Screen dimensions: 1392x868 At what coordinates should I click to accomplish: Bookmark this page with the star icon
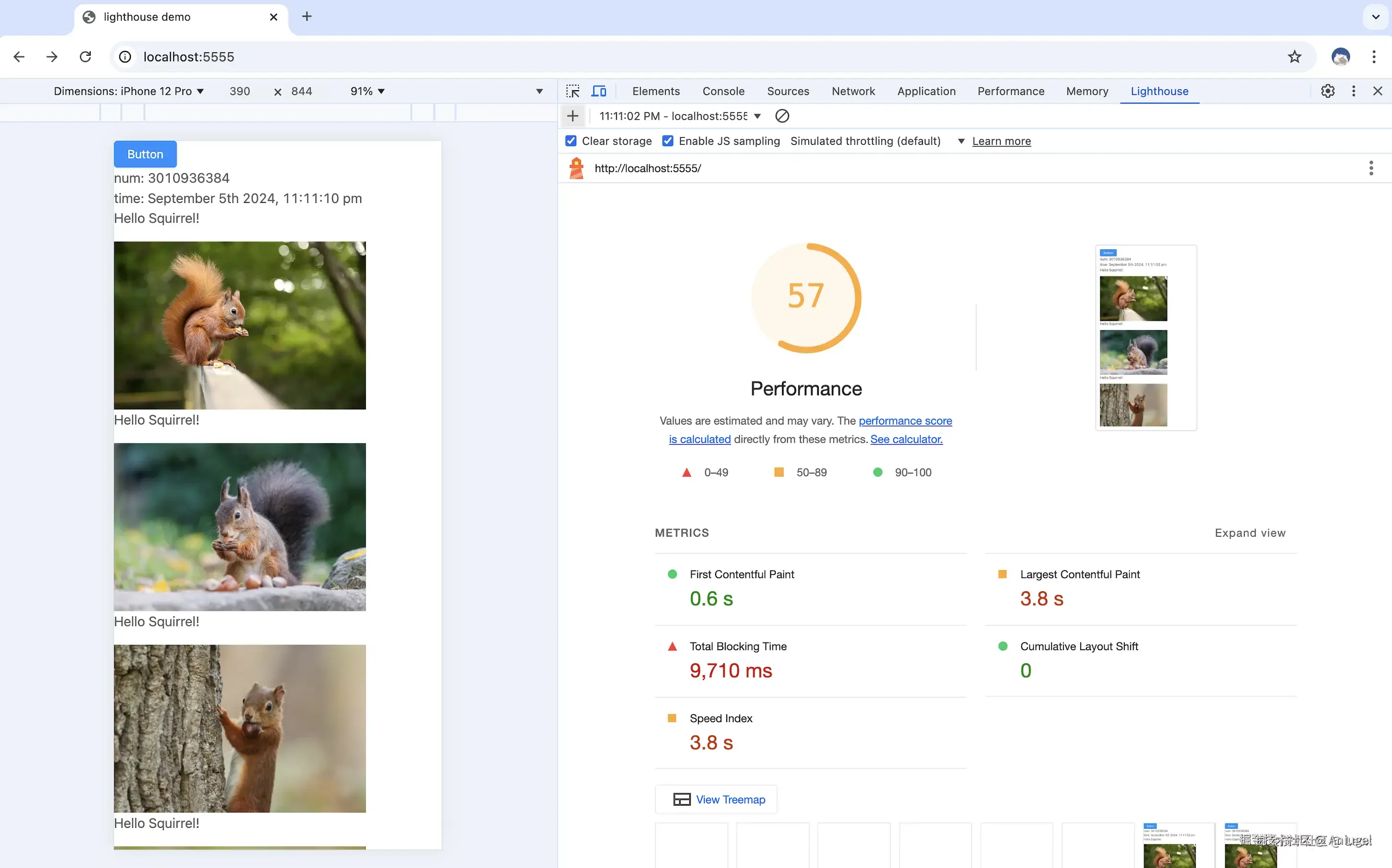click(x=1294, y=57)
